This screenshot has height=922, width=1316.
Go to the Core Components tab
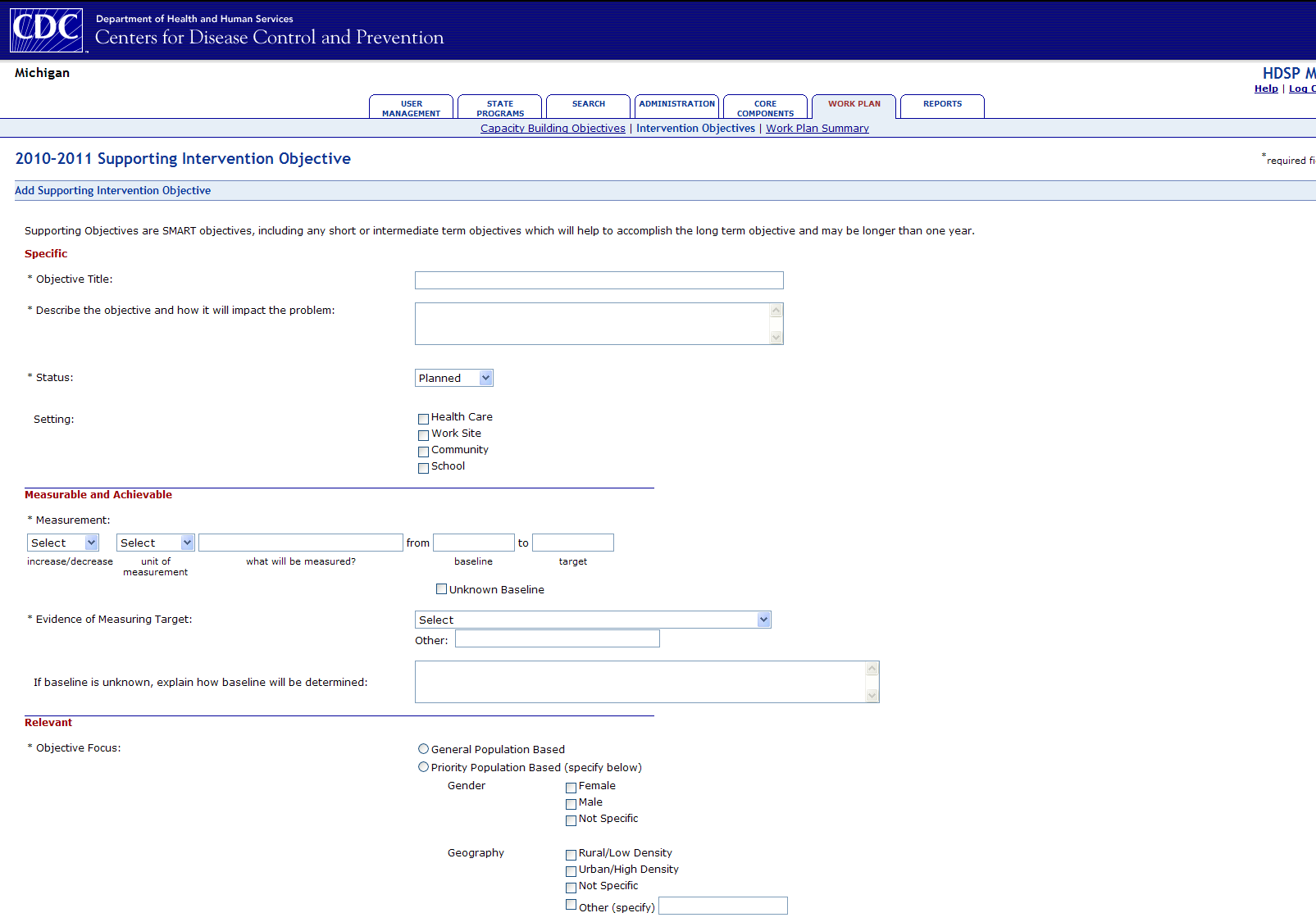(765, 107)
